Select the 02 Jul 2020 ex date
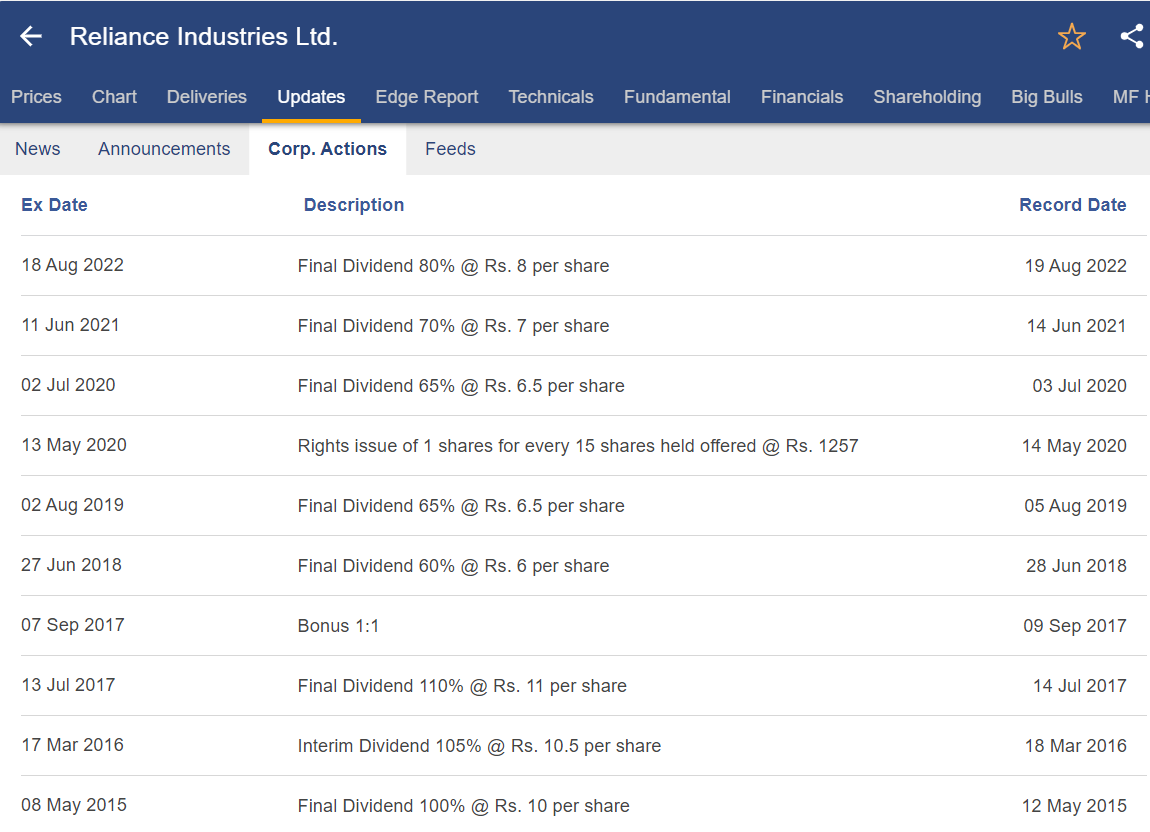This screenshot has height=832, width=1150. tap(68, 385)
